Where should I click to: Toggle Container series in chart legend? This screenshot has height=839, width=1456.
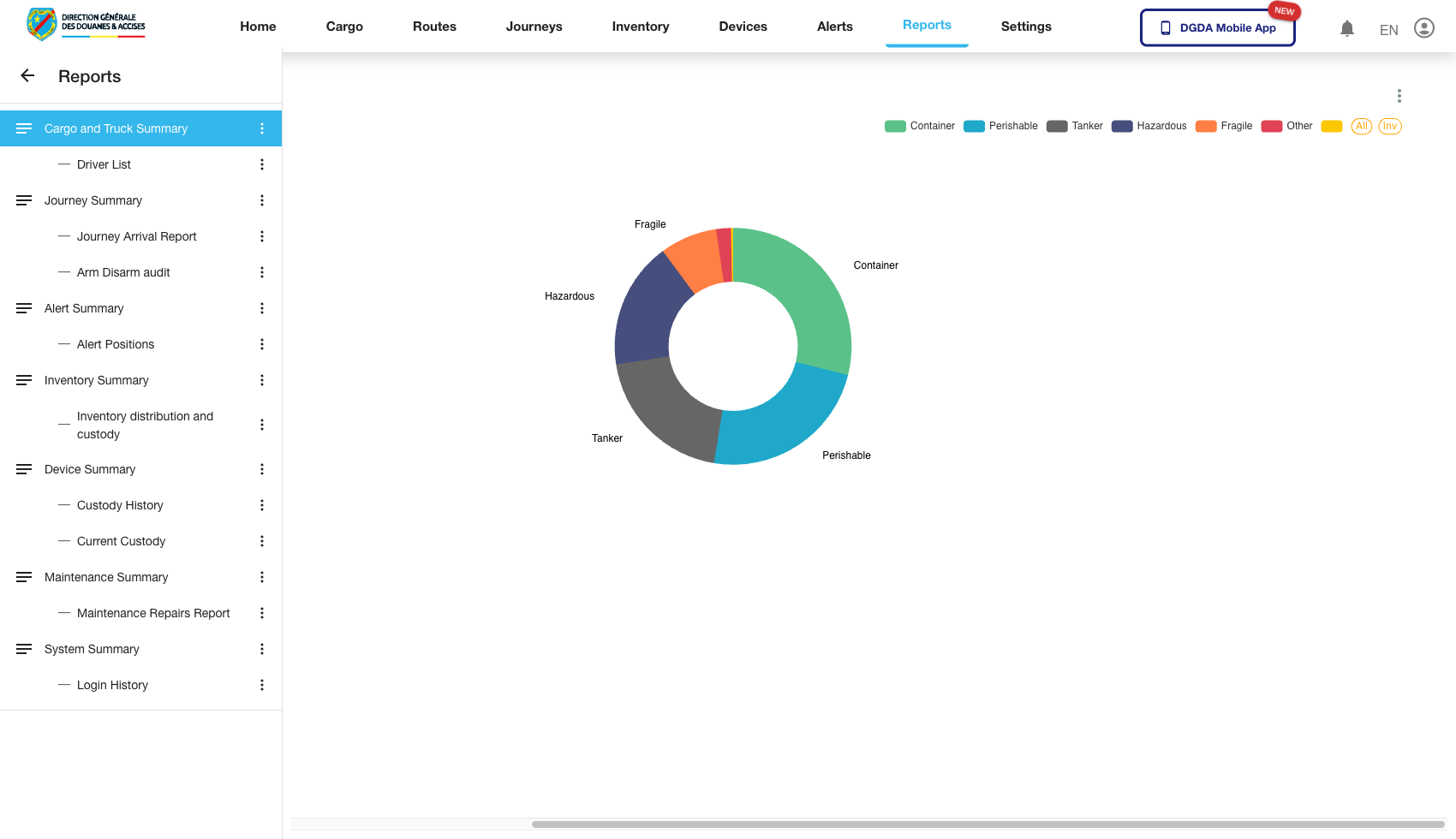[919, 126]
